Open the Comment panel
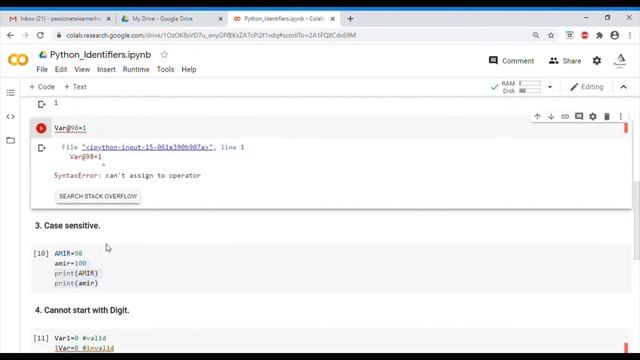Viewport: 640px width, 360px height. (x=511, y=61)
